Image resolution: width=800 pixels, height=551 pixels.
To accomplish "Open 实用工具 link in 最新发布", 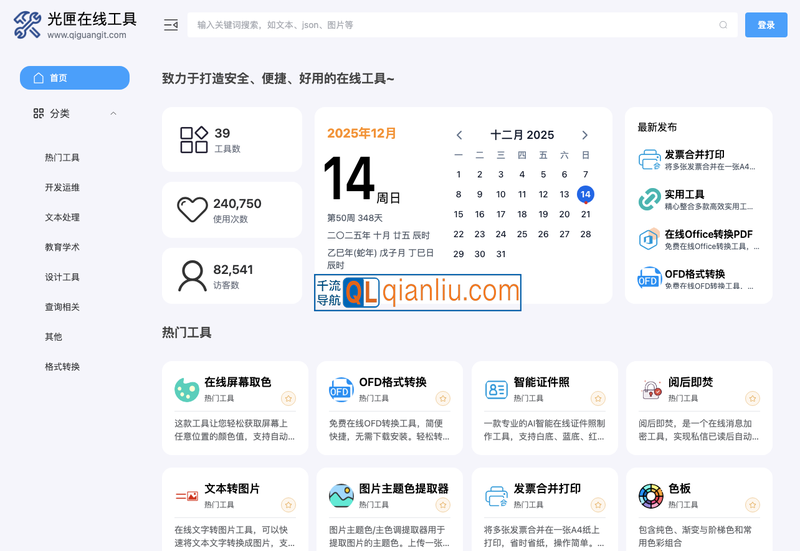I will point(684,194).
